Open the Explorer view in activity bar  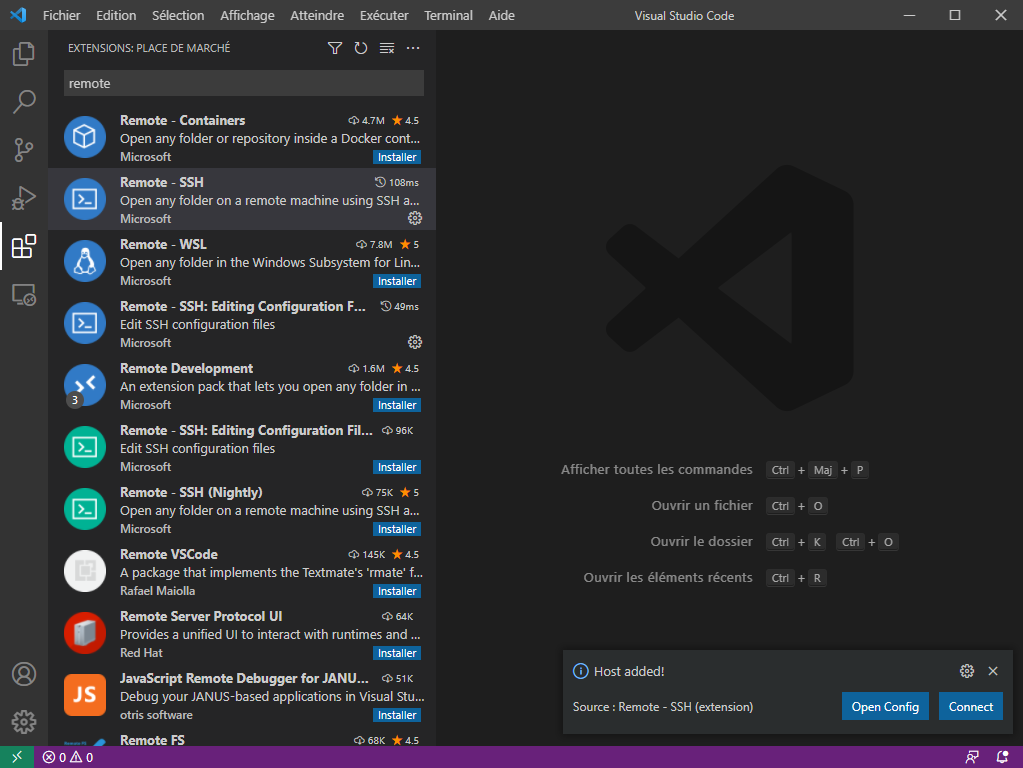pos(24,54)
